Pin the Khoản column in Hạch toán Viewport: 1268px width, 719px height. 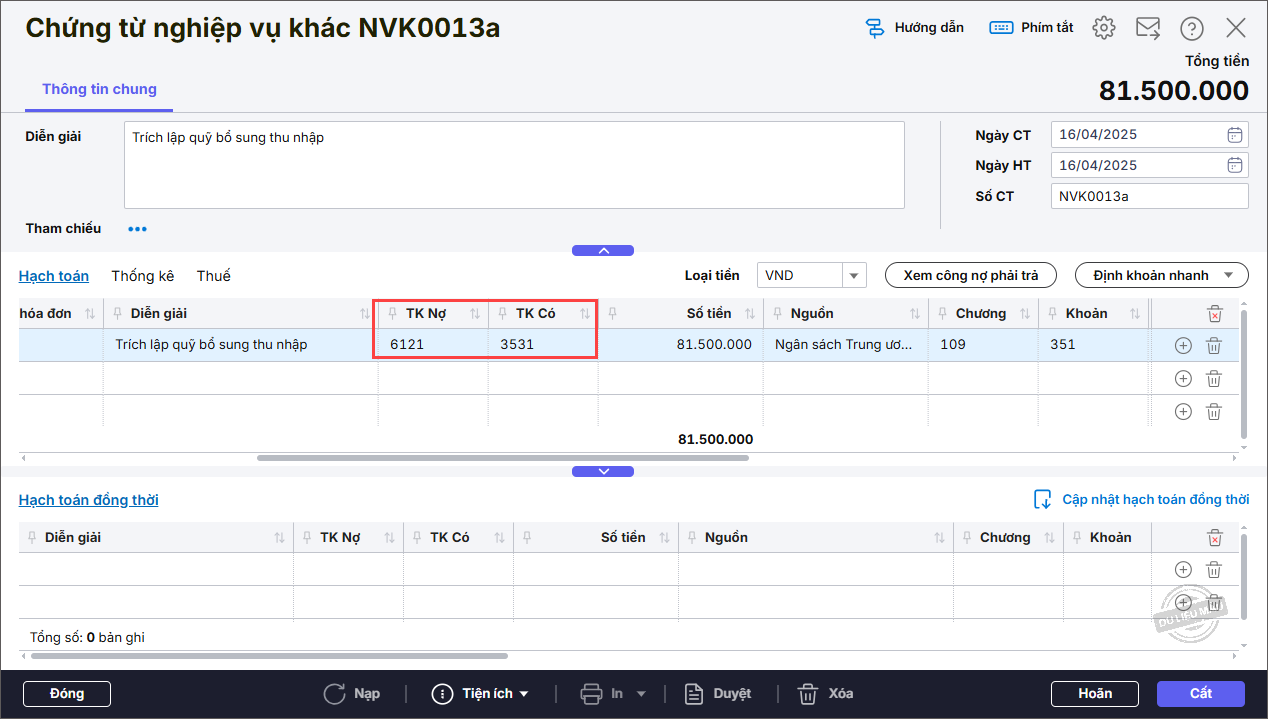click(1053, 314)
